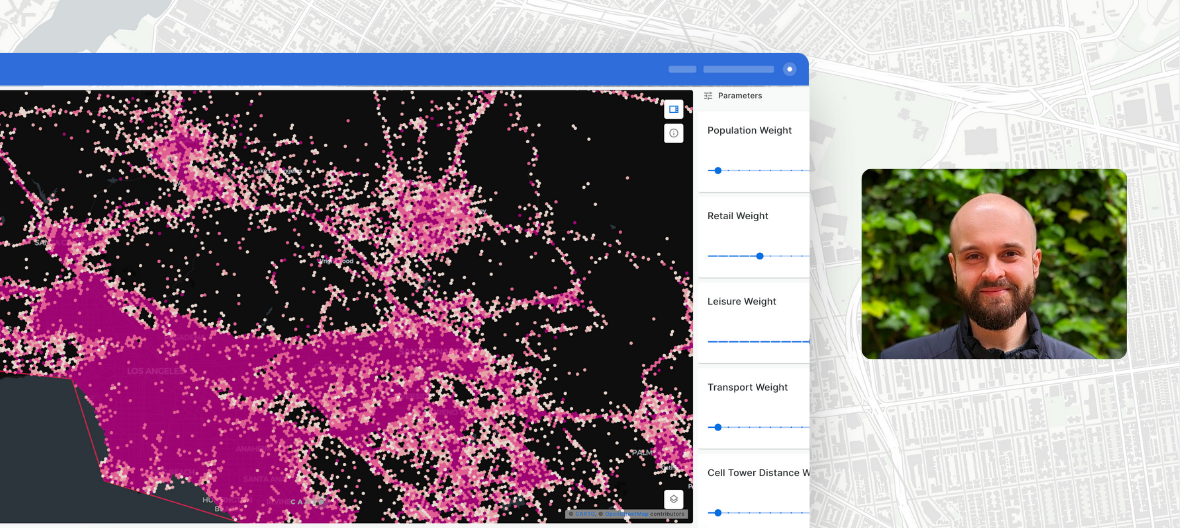Open the map info icon

click(673, 133)
